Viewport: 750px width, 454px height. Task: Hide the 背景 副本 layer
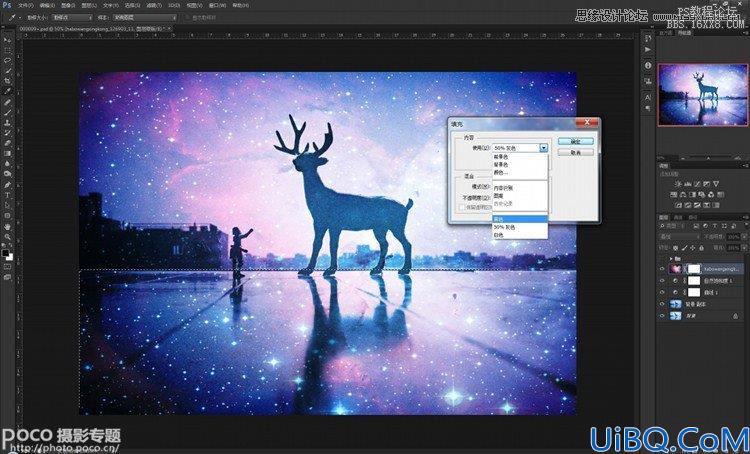pyautogui.click(x=662, y=304)
